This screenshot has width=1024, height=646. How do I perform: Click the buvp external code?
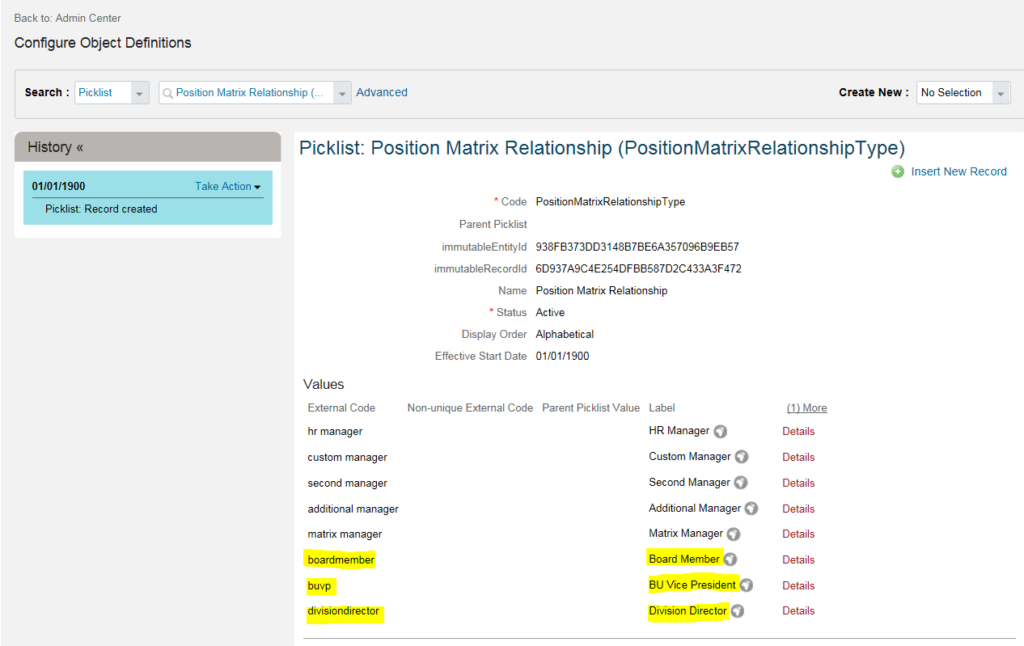pos(319,586)
